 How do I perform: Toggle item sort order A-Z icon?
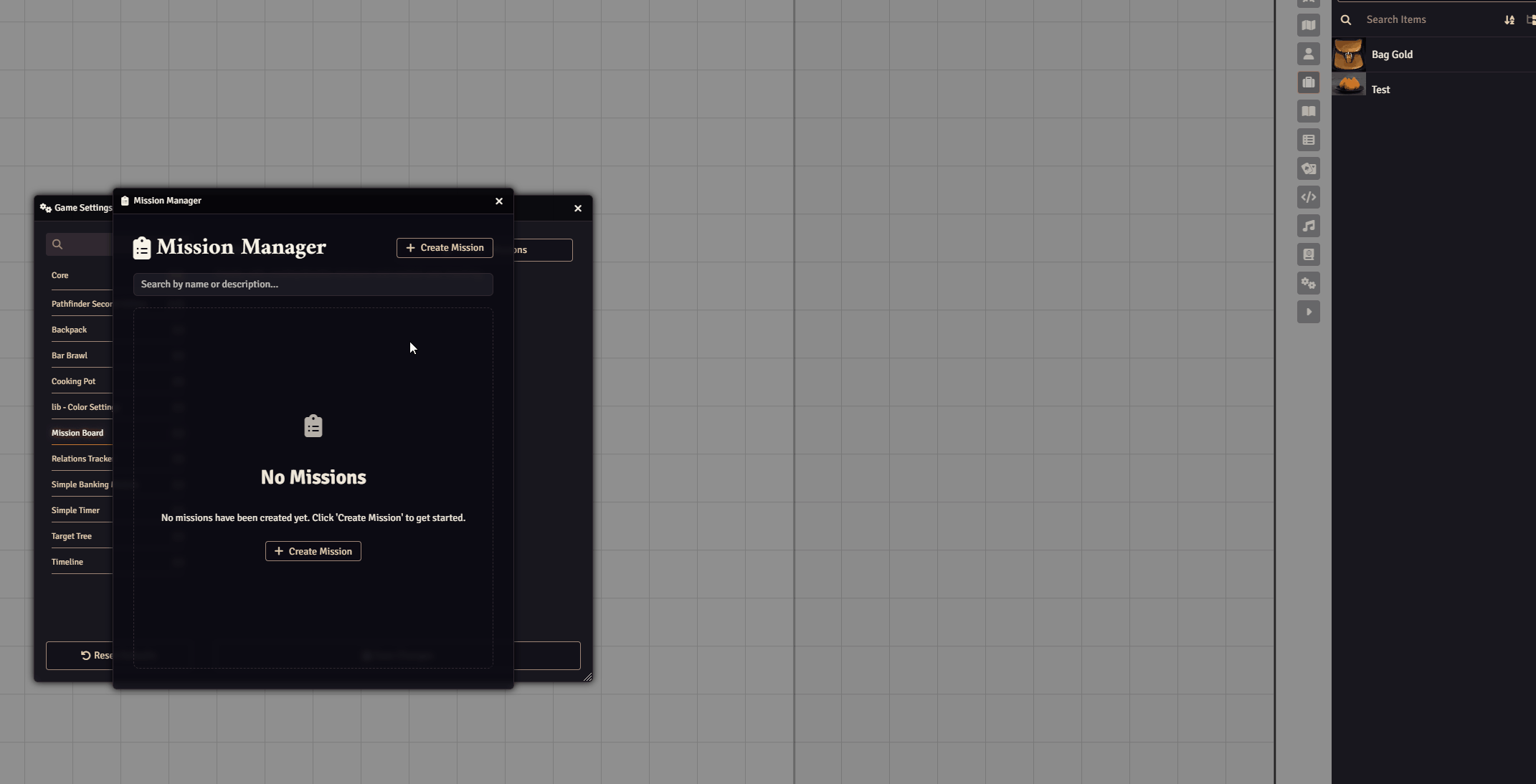1509,20
